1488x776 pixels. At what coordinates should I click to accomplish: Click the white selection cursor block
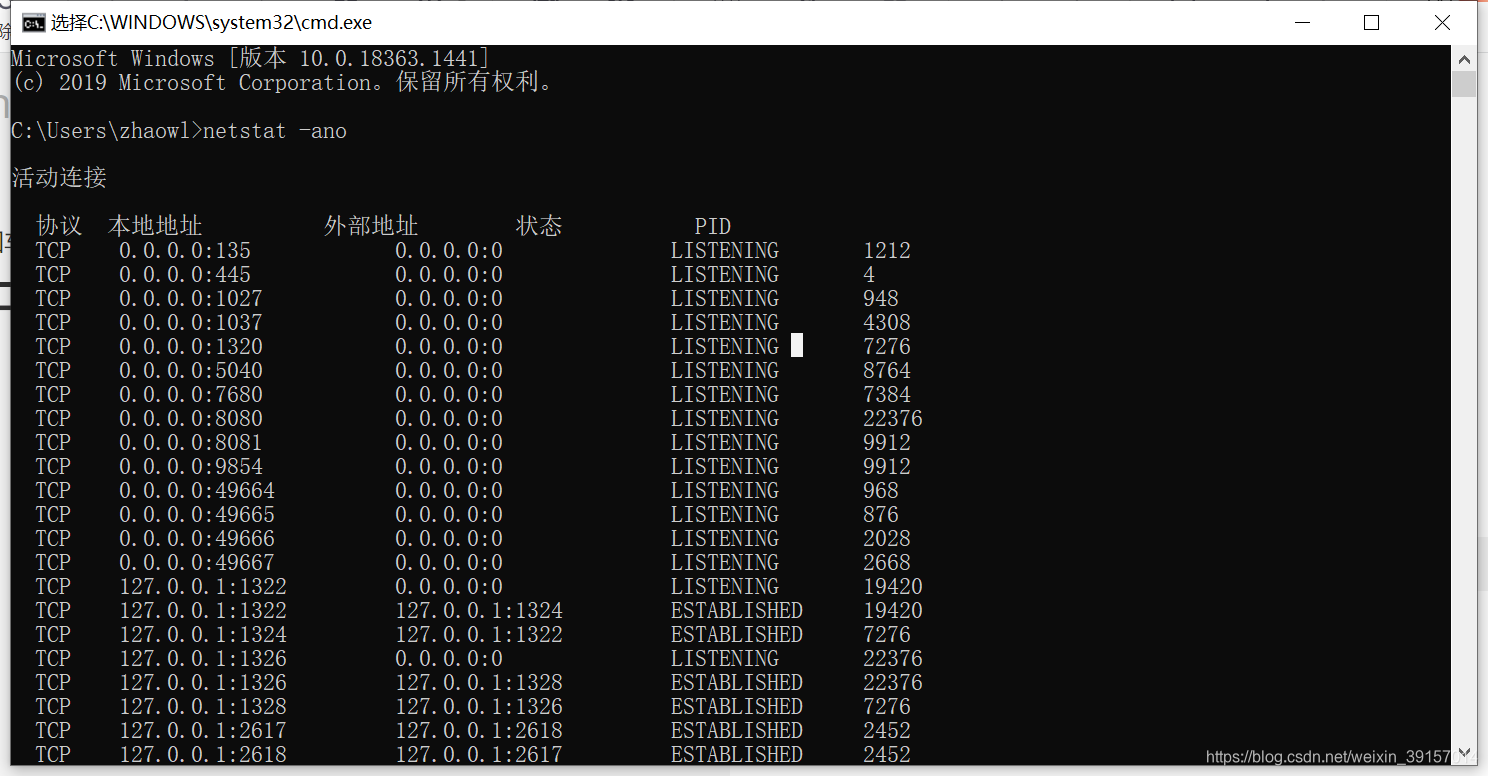point(797,345)
